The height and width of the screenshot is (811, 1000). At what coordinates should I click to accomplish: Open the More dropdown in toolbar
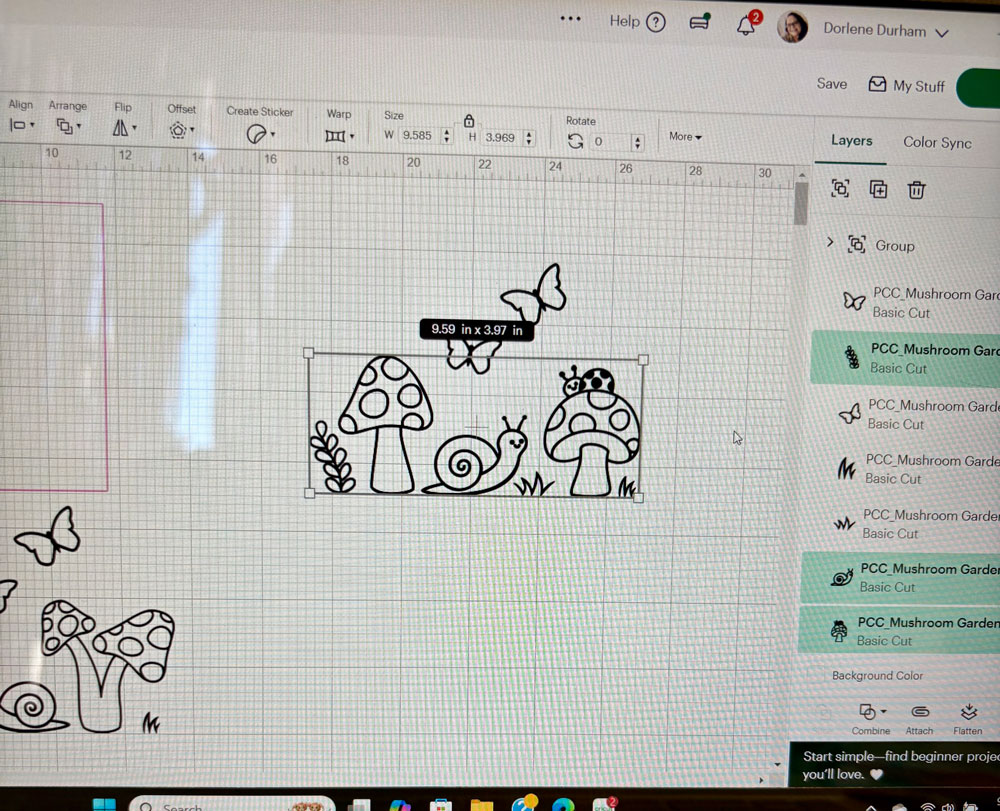[x=685, y=137]
